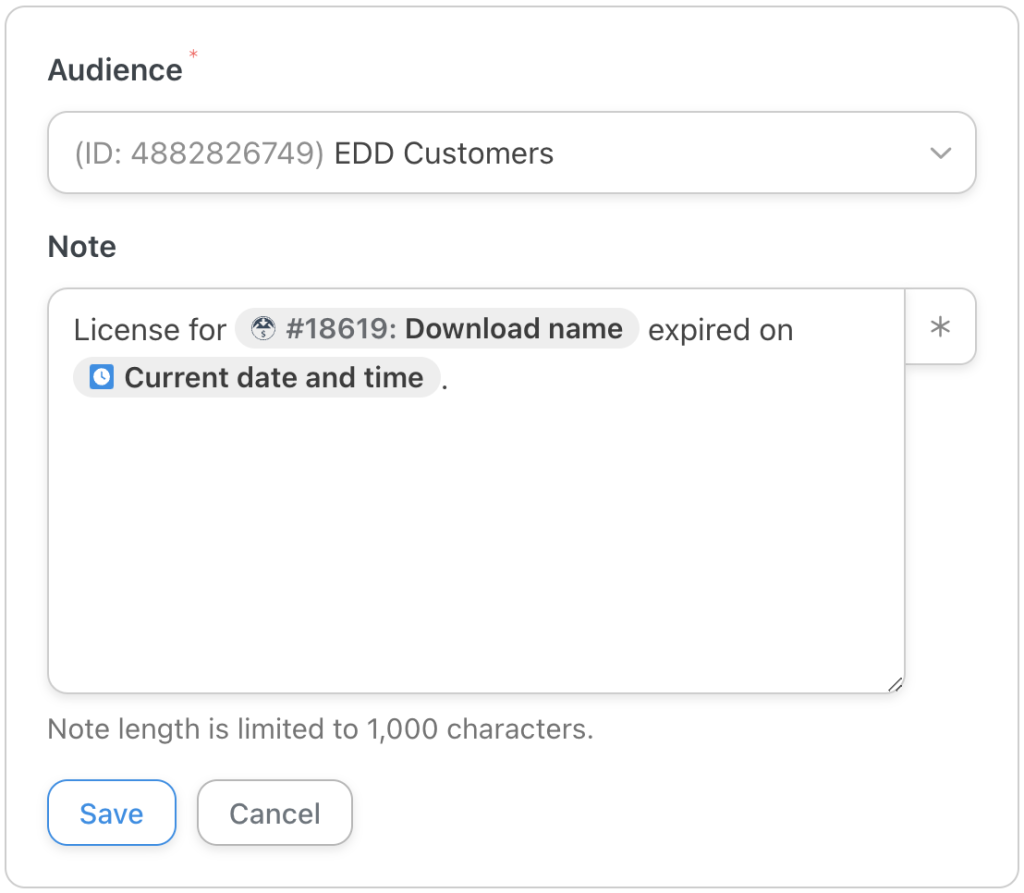The height and width of the screenshot is (893, 1024).
Task: Open the audience list showing ID 4882826749
Action: pyautogui.click(x=512, y=153)
